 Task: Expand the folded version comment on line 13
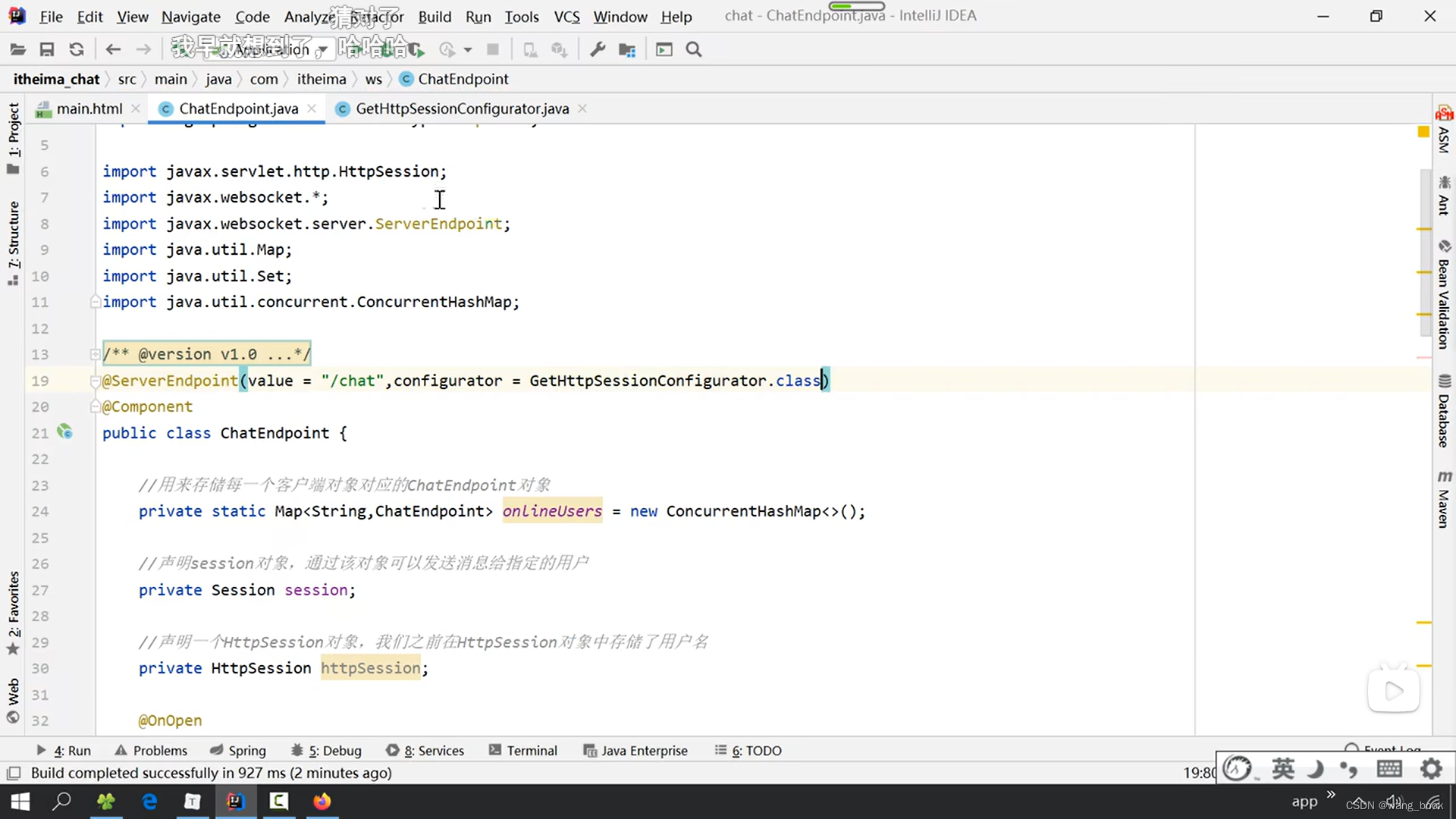(95, 354)
